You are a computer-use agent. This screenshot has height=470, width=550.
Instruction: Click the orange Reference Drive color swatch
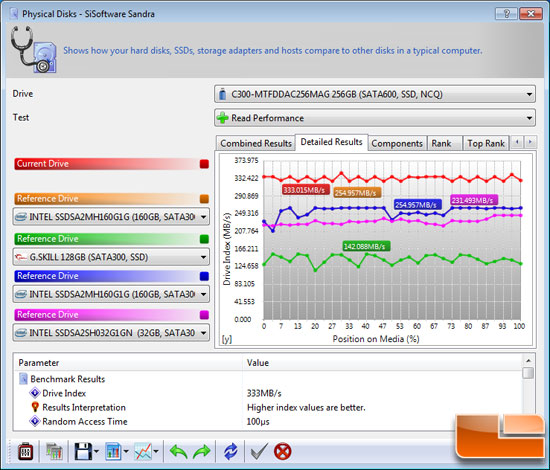tap(204, 199)
